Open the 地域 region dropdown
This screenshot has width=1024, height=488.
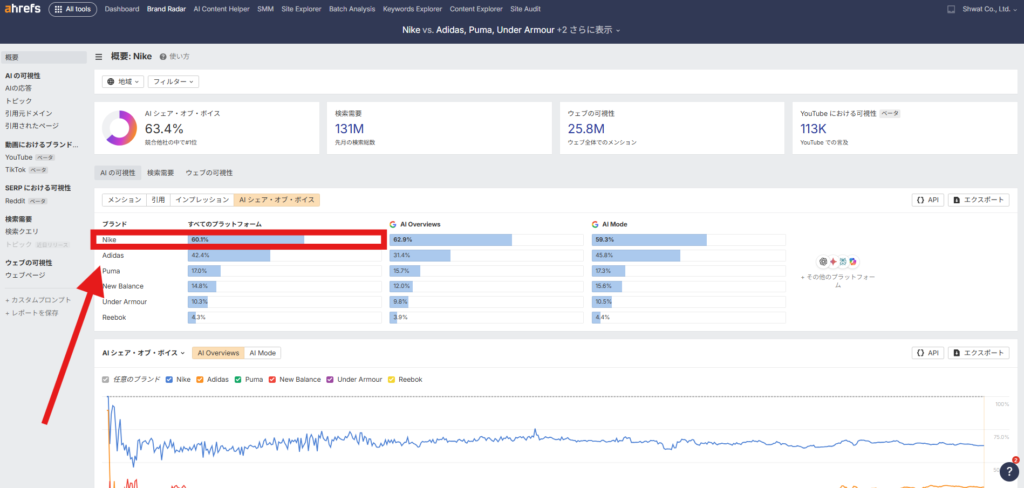(x=123, y=81)
